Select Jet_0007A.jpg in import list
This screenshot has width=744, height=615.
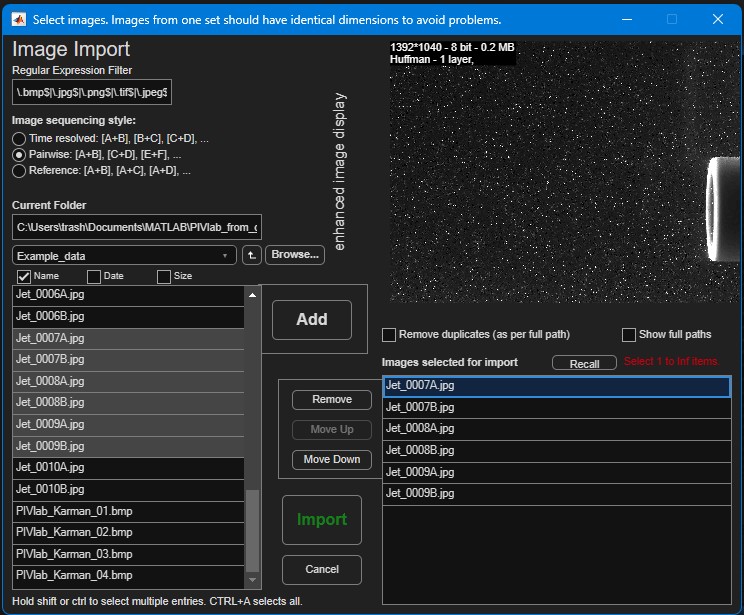pyautogui.click(x=557, y=386)
